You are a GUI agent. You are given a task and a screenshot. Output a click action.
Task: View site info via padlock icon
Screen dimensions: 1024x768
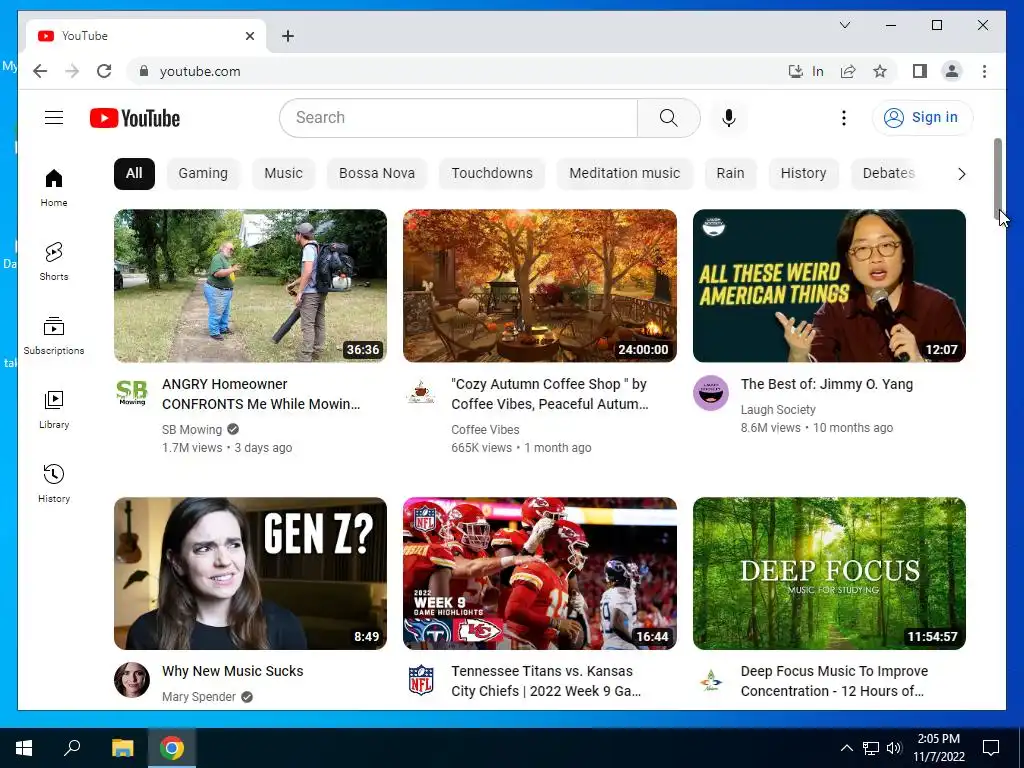[x=144, y=71]
